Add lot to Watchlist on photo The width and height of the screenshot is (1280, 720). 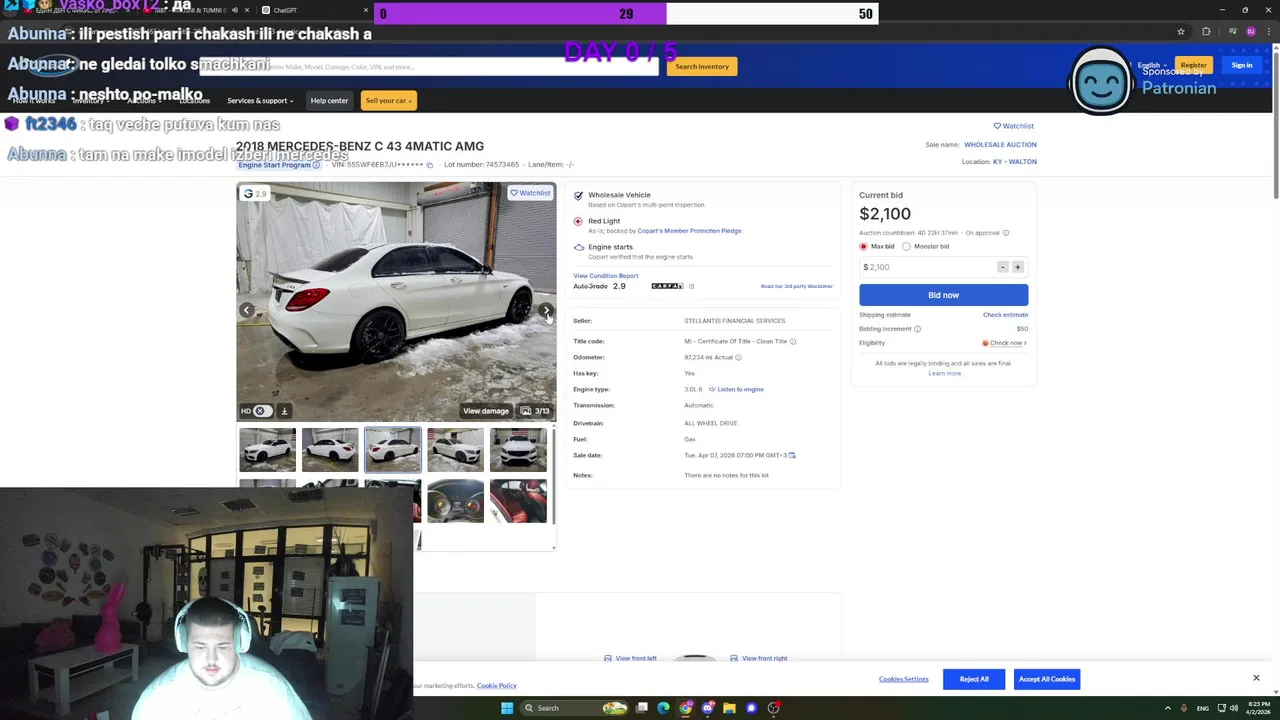click(x=530, y=193)
